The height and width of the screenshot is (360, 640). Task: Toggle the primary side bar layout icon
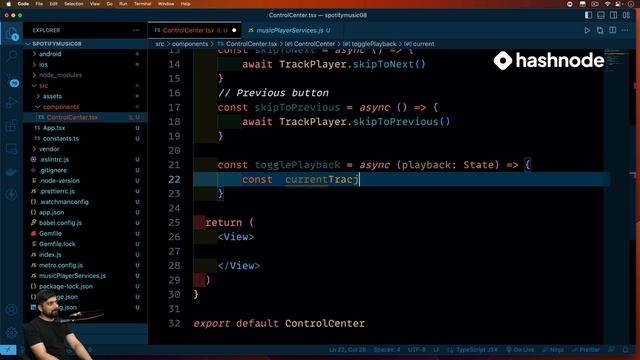coord(588,15)
